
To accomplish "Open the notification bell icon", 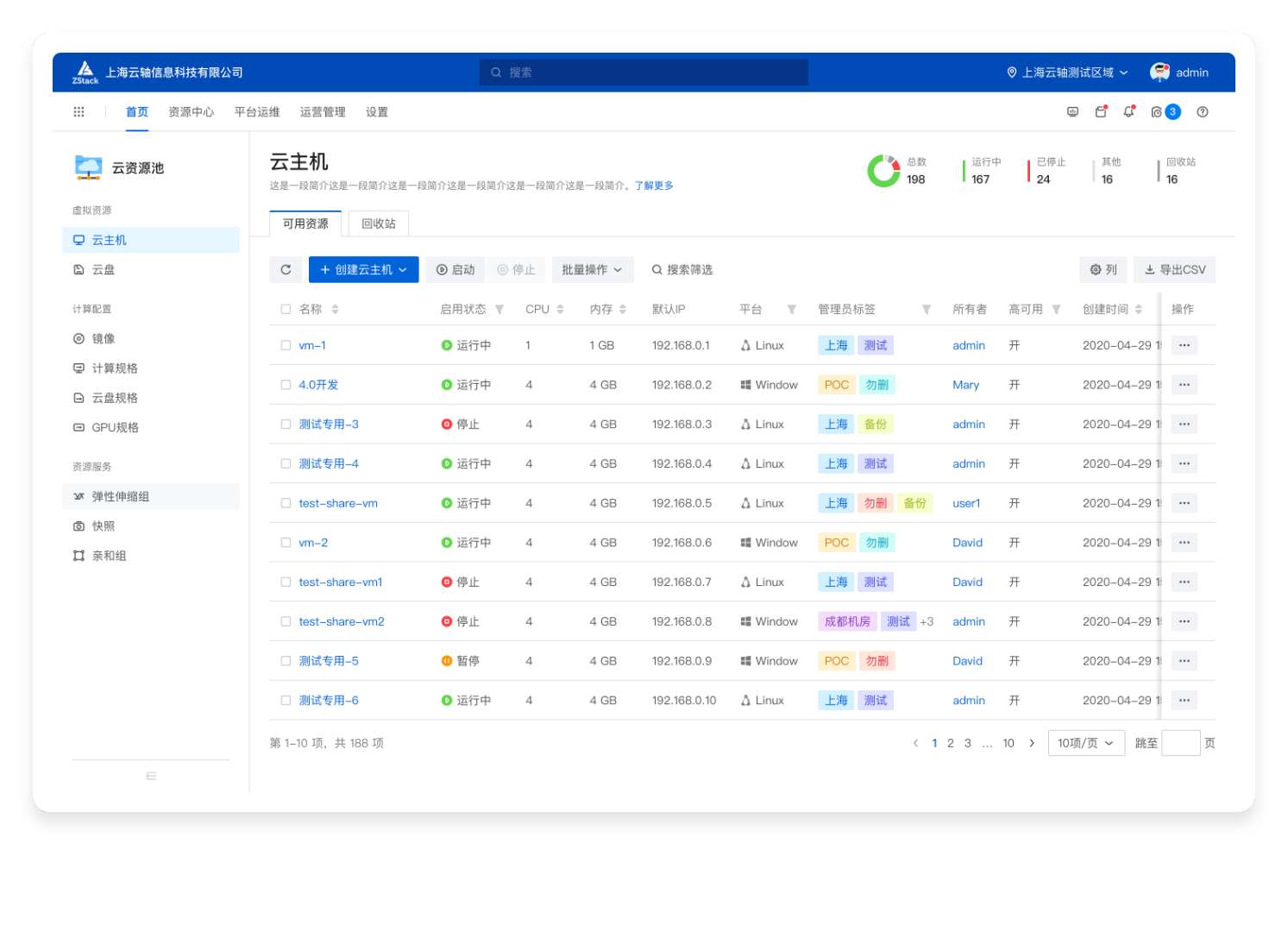I will tap(1128, 112).
